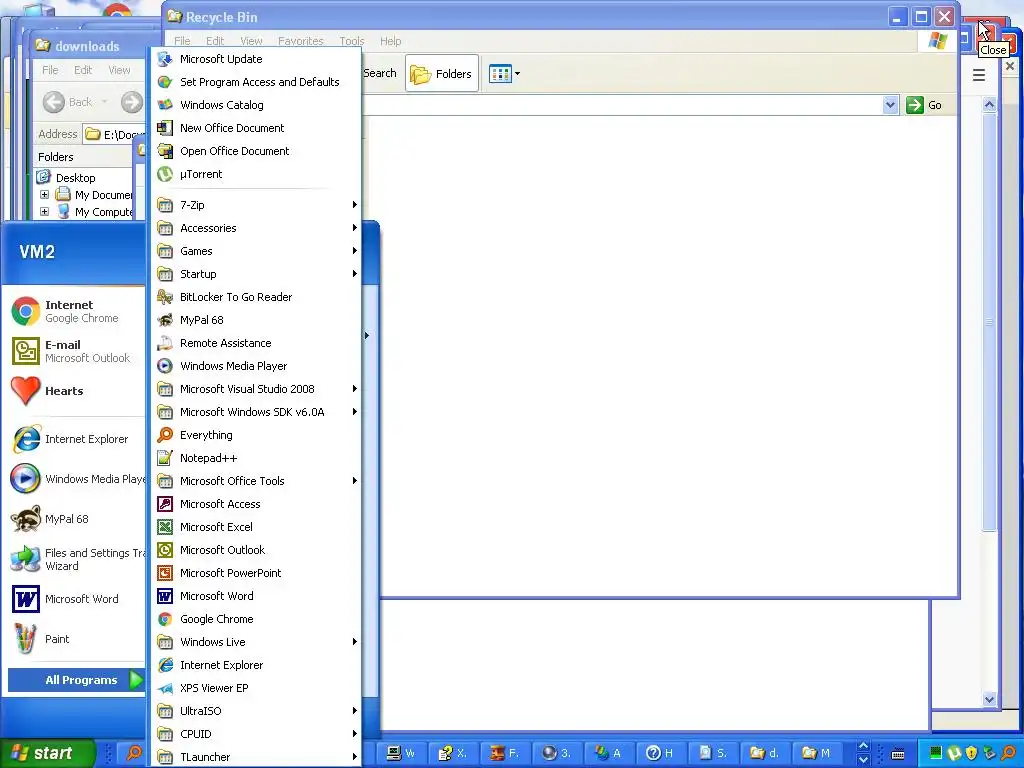Expand My Documents tree node in downloads window

pos(44,195)
